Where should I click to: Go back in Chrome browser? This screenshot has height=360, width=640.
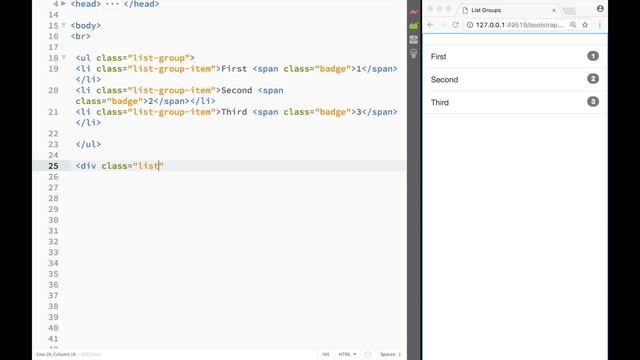(x=430, y=25)
